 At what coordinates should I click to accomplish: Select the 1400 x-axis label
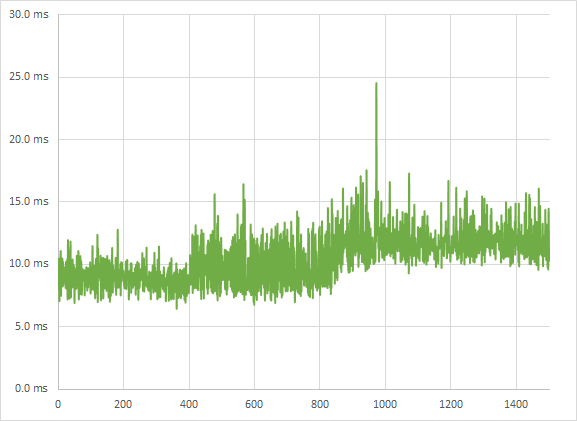pos(516,404)
